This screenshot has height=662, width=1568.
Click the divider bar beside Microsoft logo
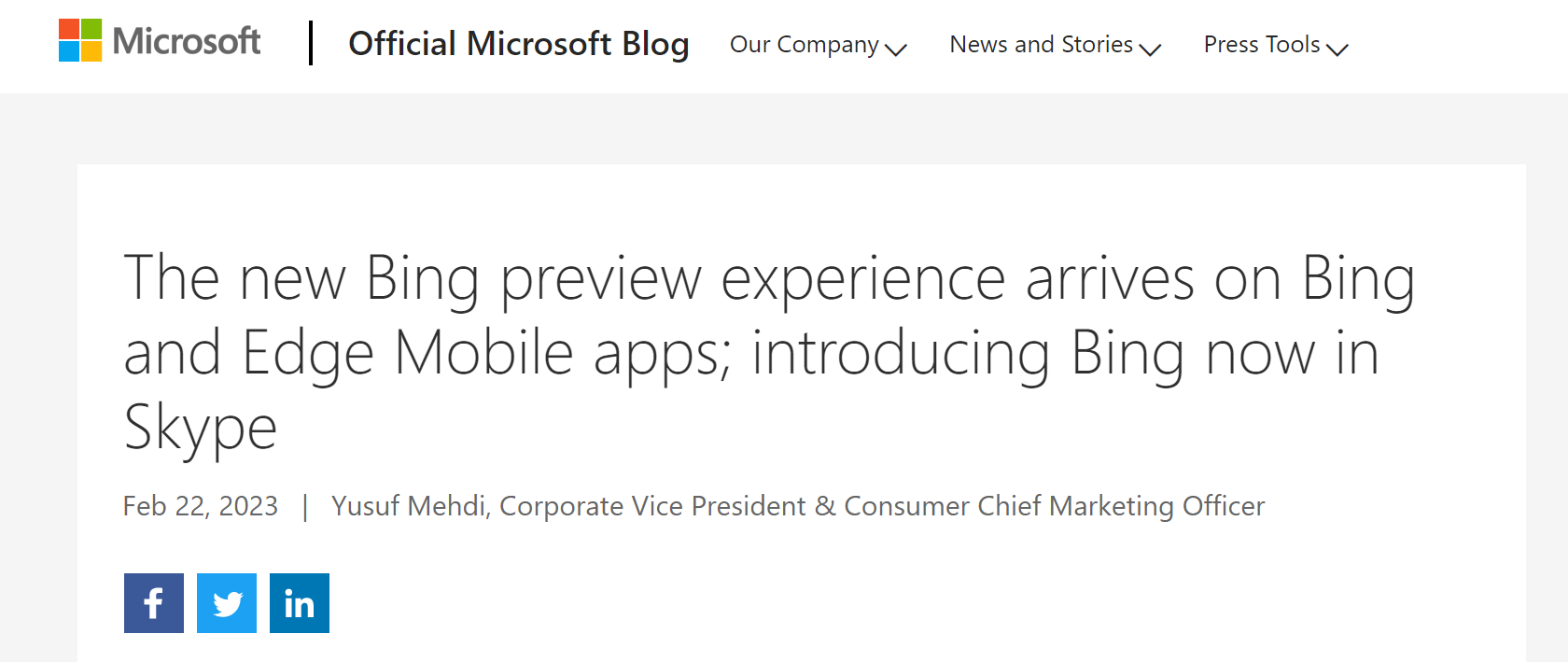coord(311,44)
